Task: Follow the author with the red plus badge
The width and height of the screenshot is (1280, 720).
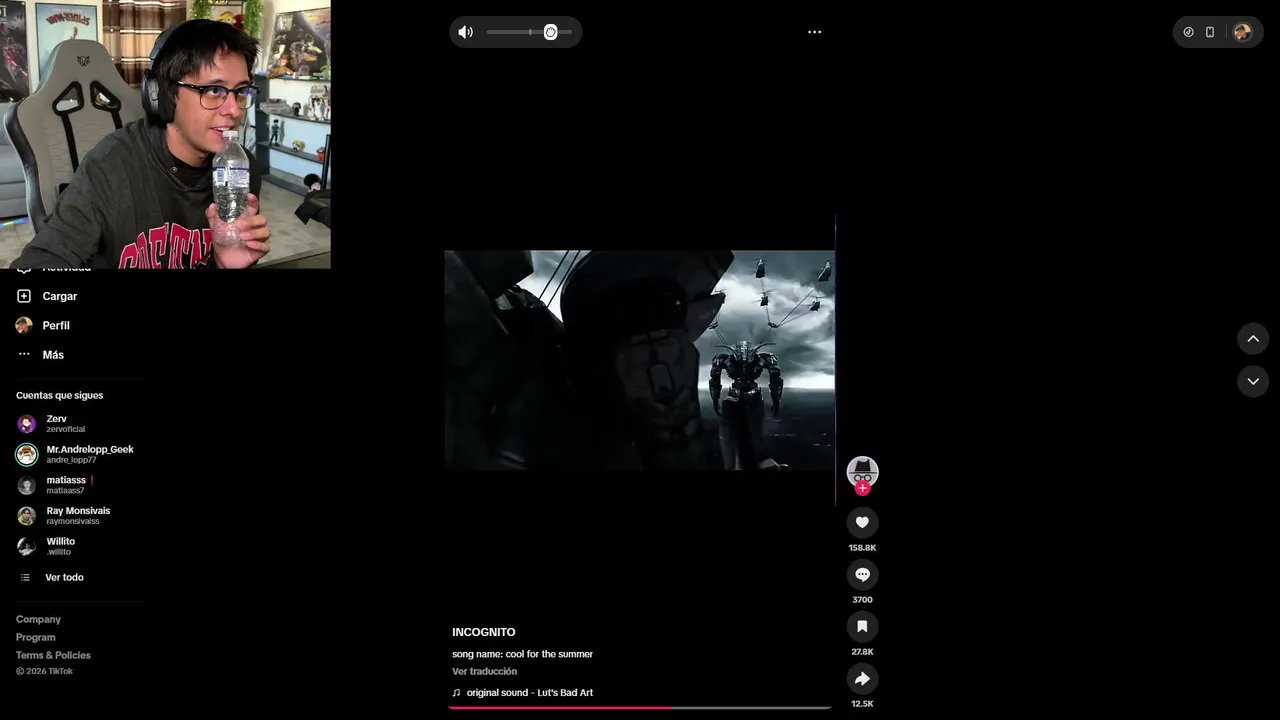Action: point(862,488)
